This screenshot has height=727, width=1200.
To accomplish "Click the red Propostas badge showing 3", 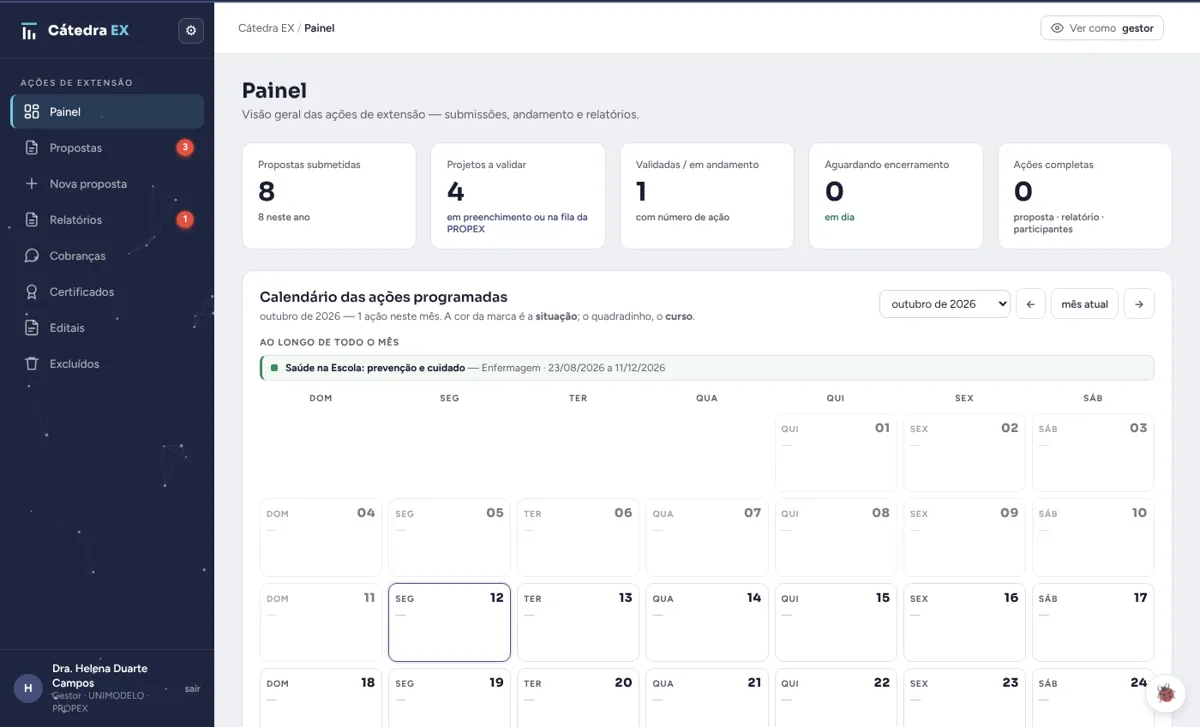I will pos(185,148).
